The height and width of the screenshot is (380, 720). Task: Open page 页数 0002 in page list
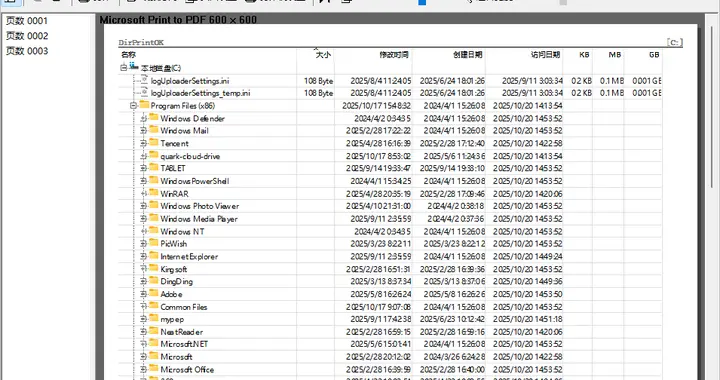pos(27,36)
